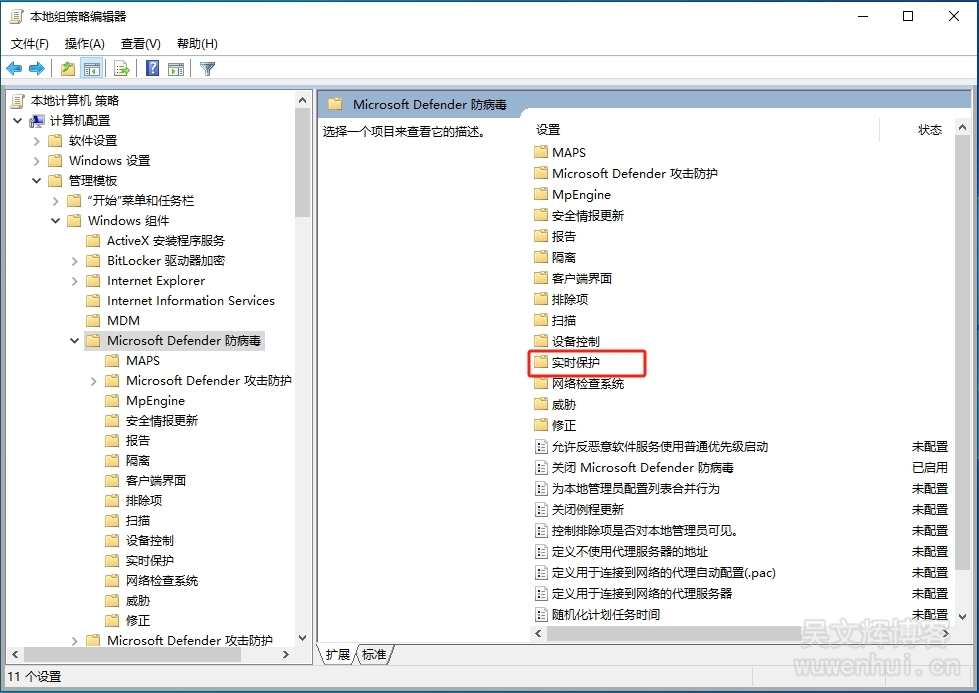The width and height of the screenshot is (979, 693).
Task: Expand the 软件设置 tree node
Action: [37, 141]
